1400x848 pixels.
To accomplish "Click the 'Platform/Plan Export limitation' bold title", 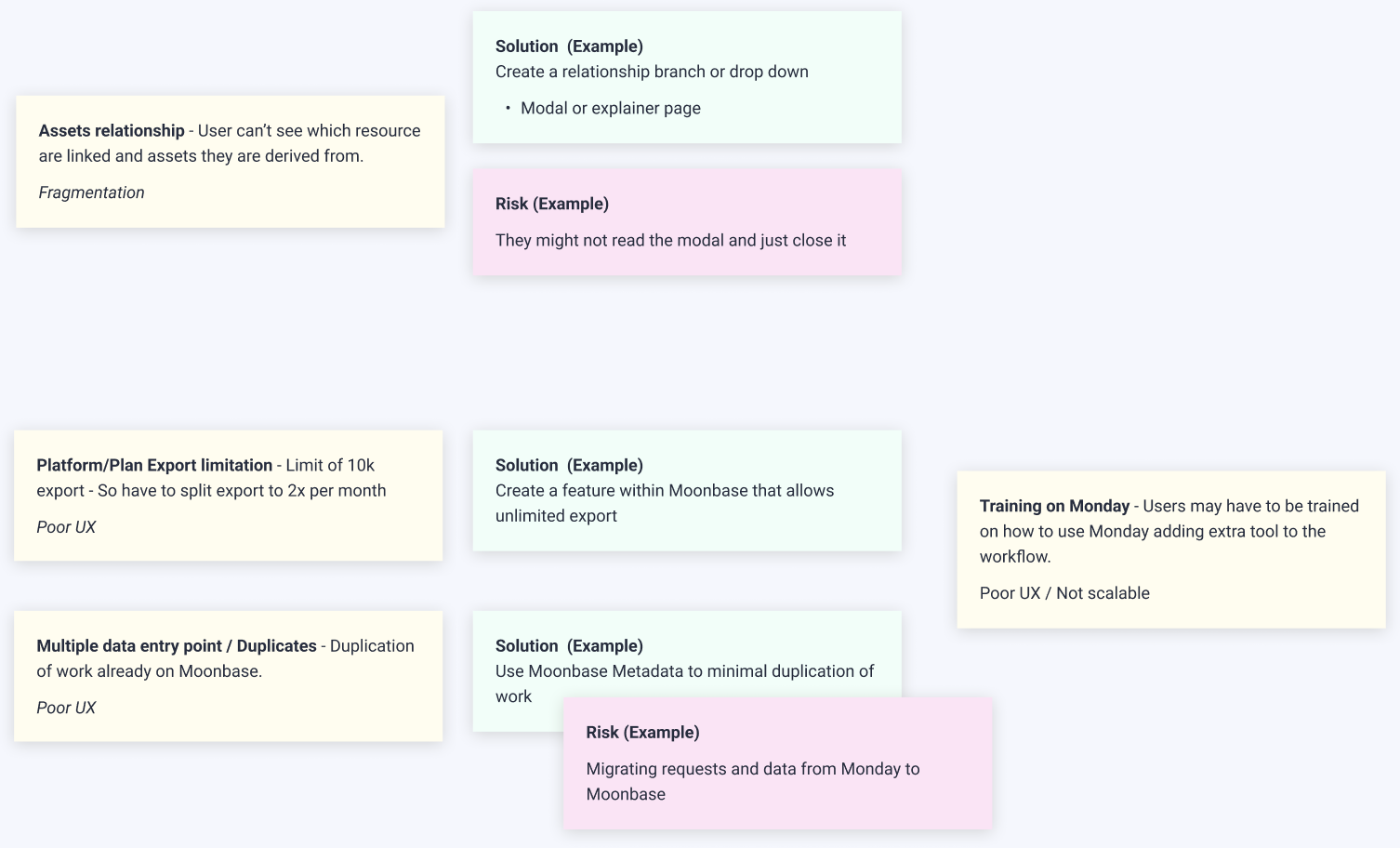I will [154, 465].
